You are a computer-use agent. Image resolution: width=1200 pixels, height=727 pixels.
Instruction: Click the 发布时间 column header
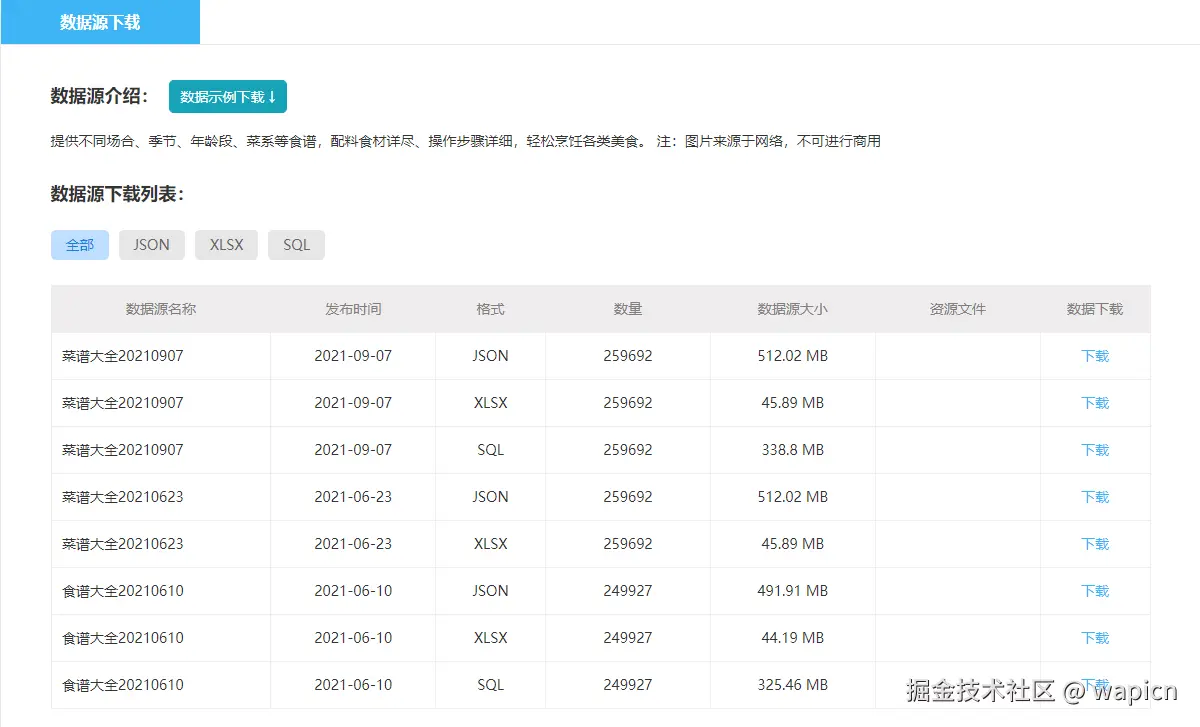(352, 309)
